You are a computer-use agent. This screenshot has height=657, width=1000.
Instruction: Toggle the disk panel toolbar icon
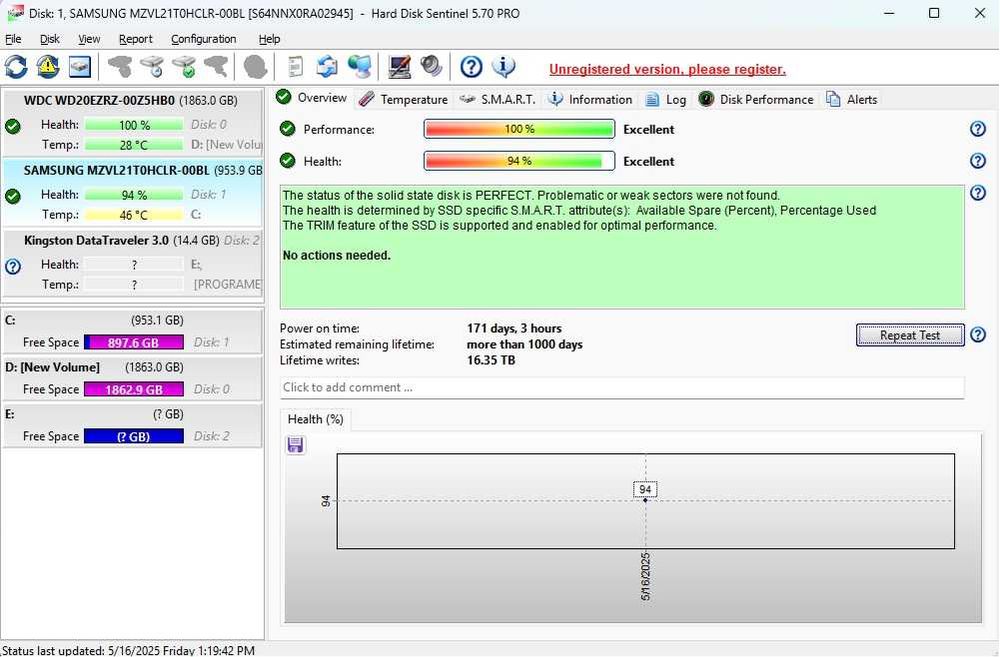(80, 66)
